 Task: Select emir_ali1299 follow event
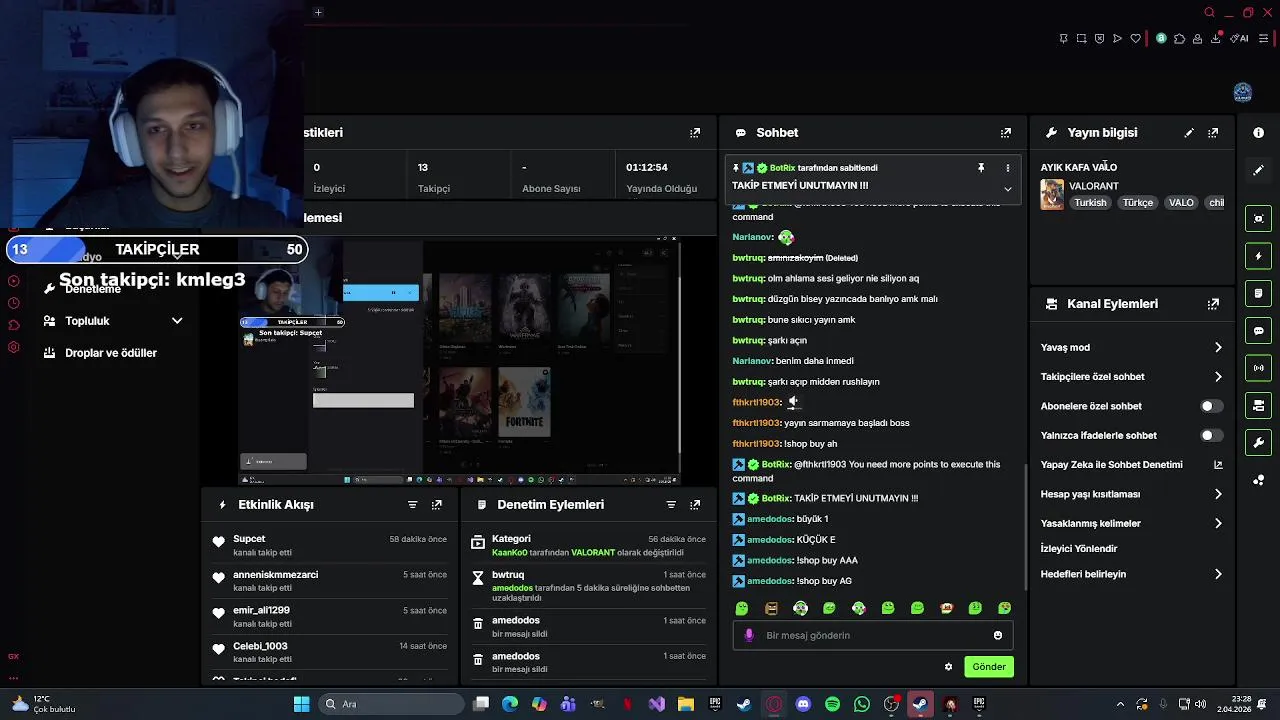click(x=261, y=611)
